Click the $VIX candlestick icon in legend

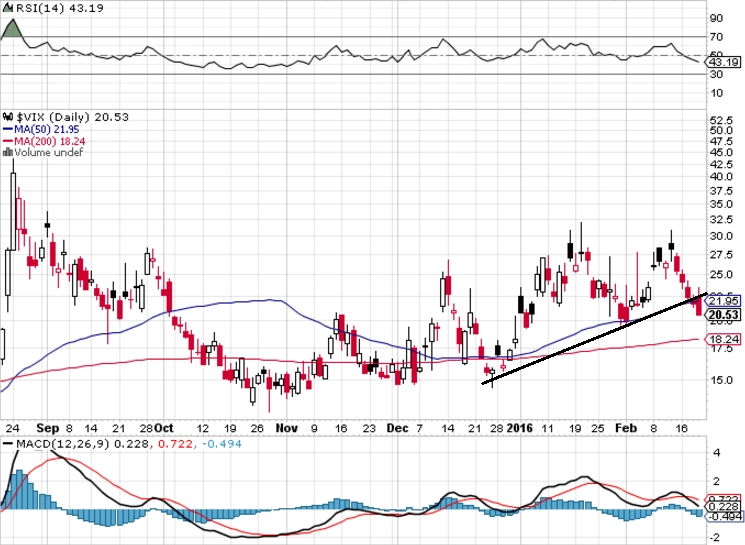(8, 116)
